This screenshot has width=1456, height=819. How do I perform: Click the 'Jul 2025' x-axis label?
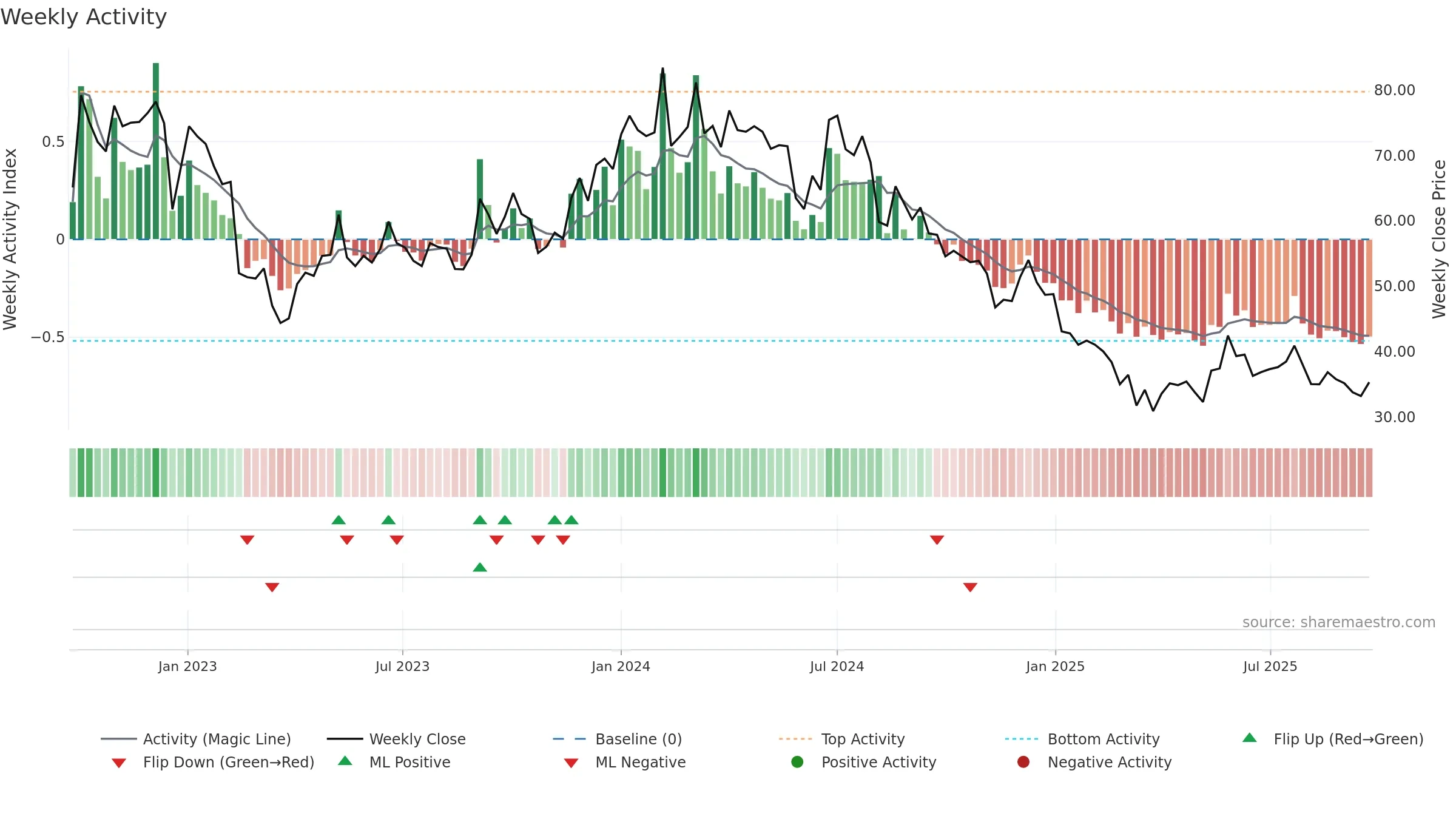tap(1270, 666)
